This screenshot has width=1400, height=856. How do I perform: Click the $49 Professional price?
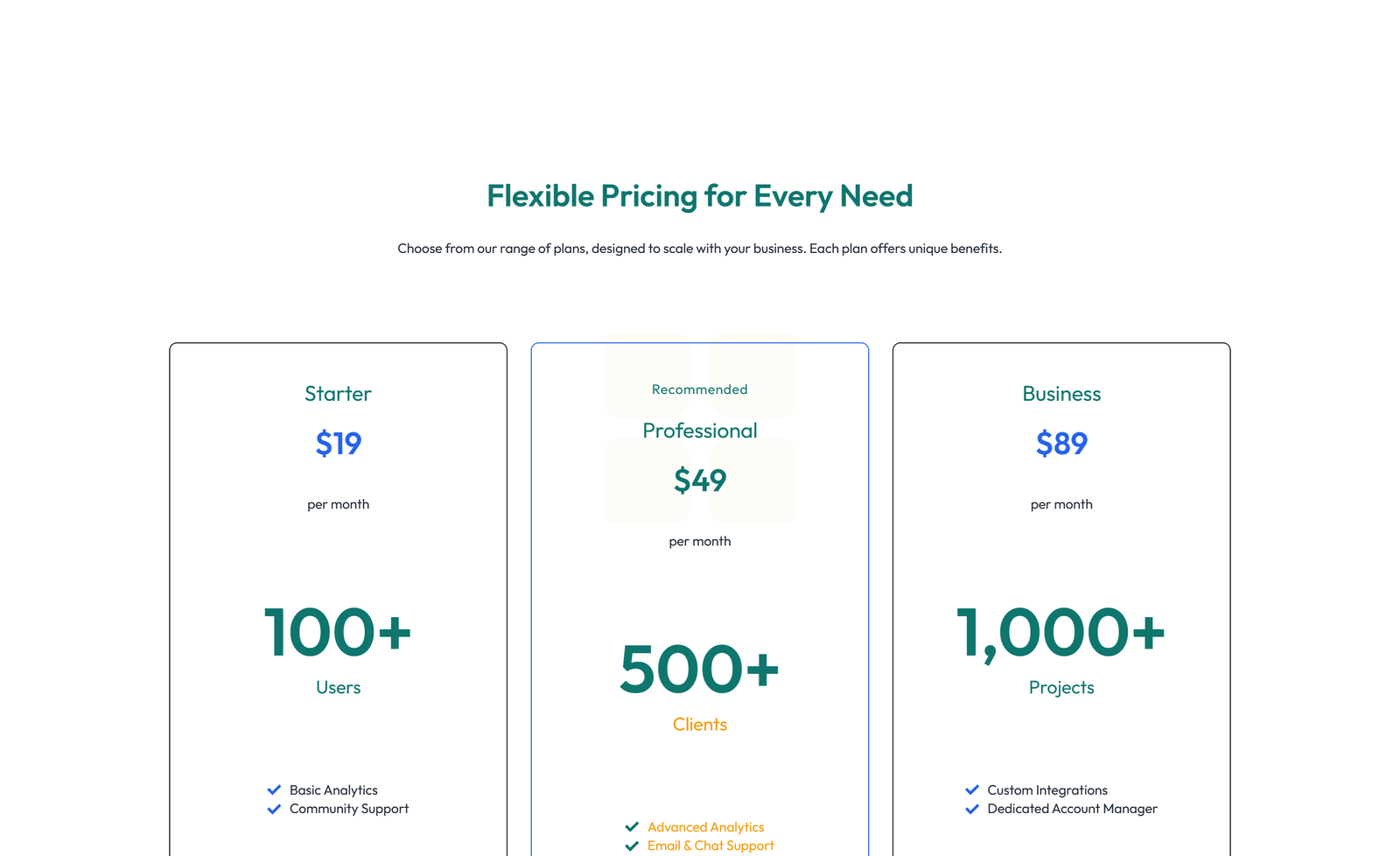point(699,481)
